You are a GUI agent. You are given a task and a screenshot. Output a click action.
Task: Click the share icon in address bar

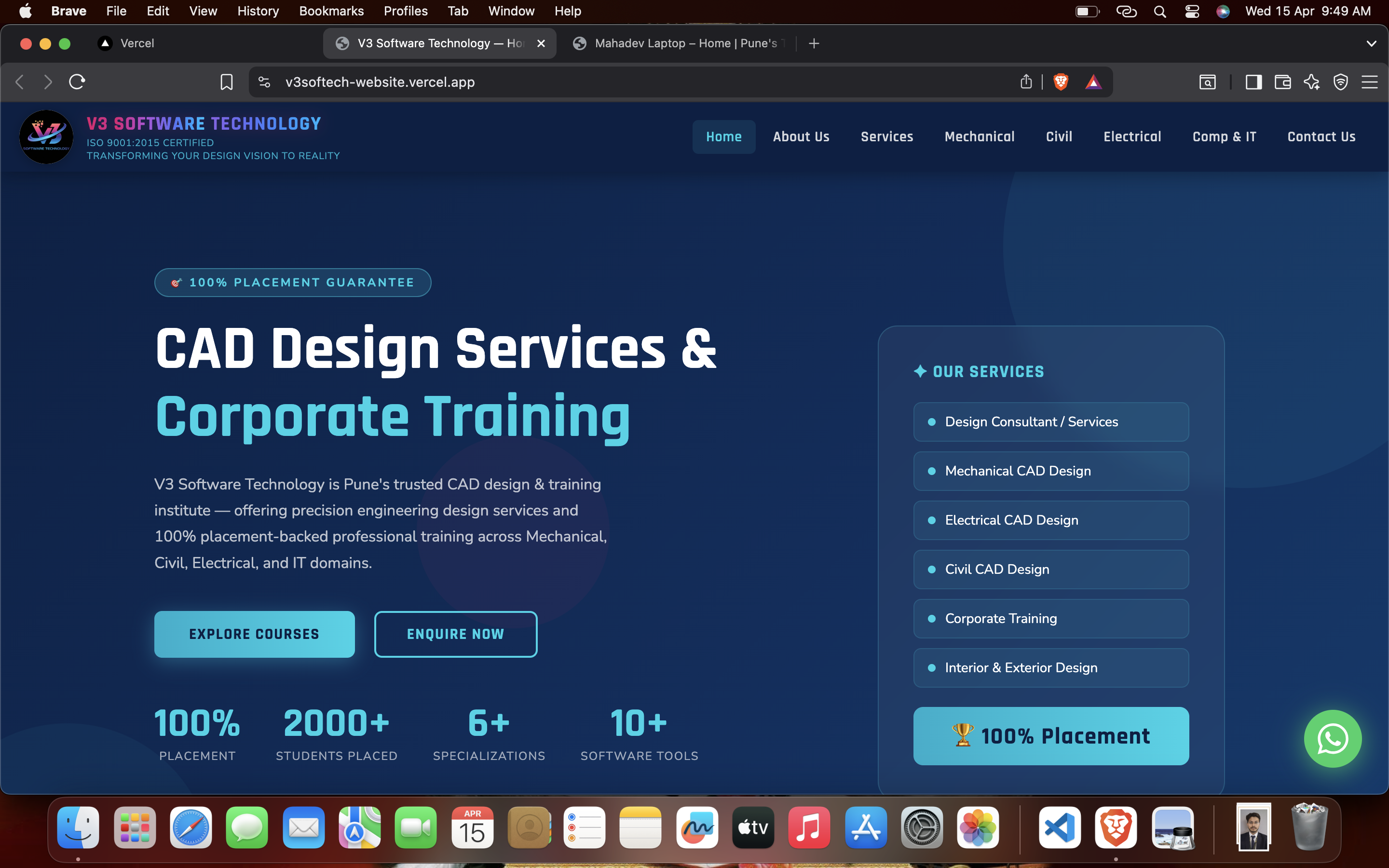point(1026,82)
